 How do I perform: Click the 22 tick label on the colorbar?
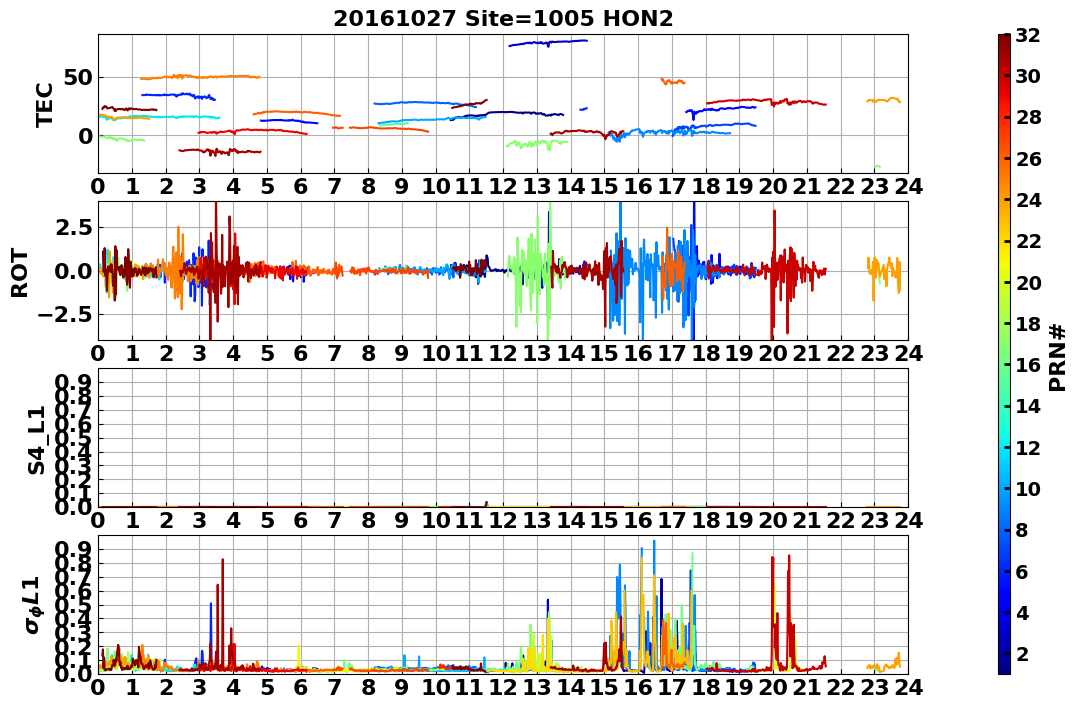click(1028, 241)
